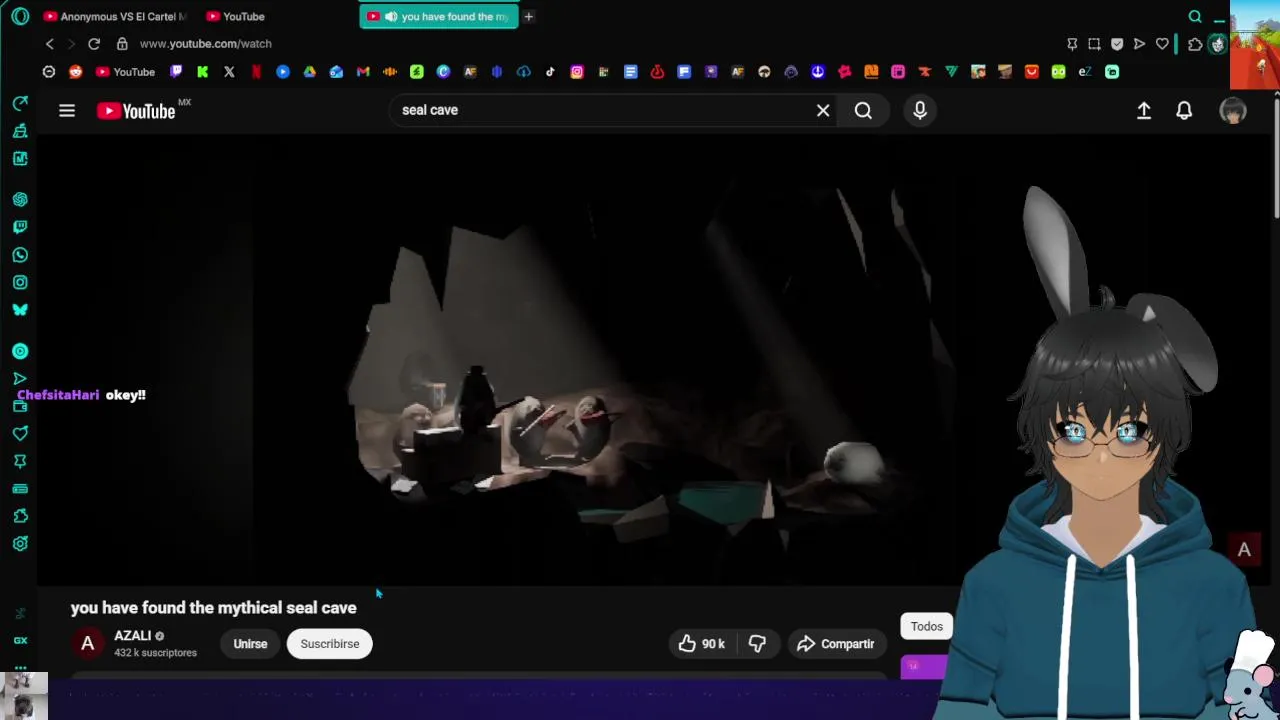Open site info padlock icon
The width and height of the screenshot is (1280, 720).
pyautogui.click(x=122, y=44)
